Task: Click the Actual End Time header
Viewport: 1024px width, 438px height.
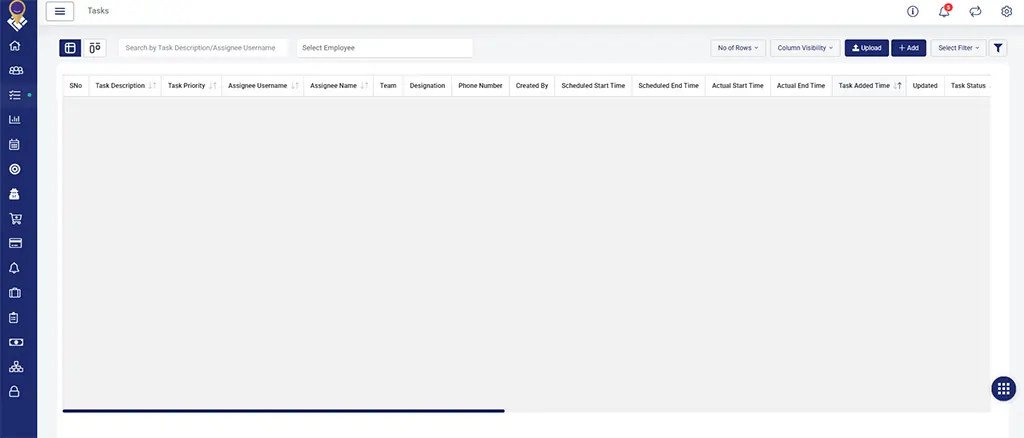Action: click(x=801, y=86)
